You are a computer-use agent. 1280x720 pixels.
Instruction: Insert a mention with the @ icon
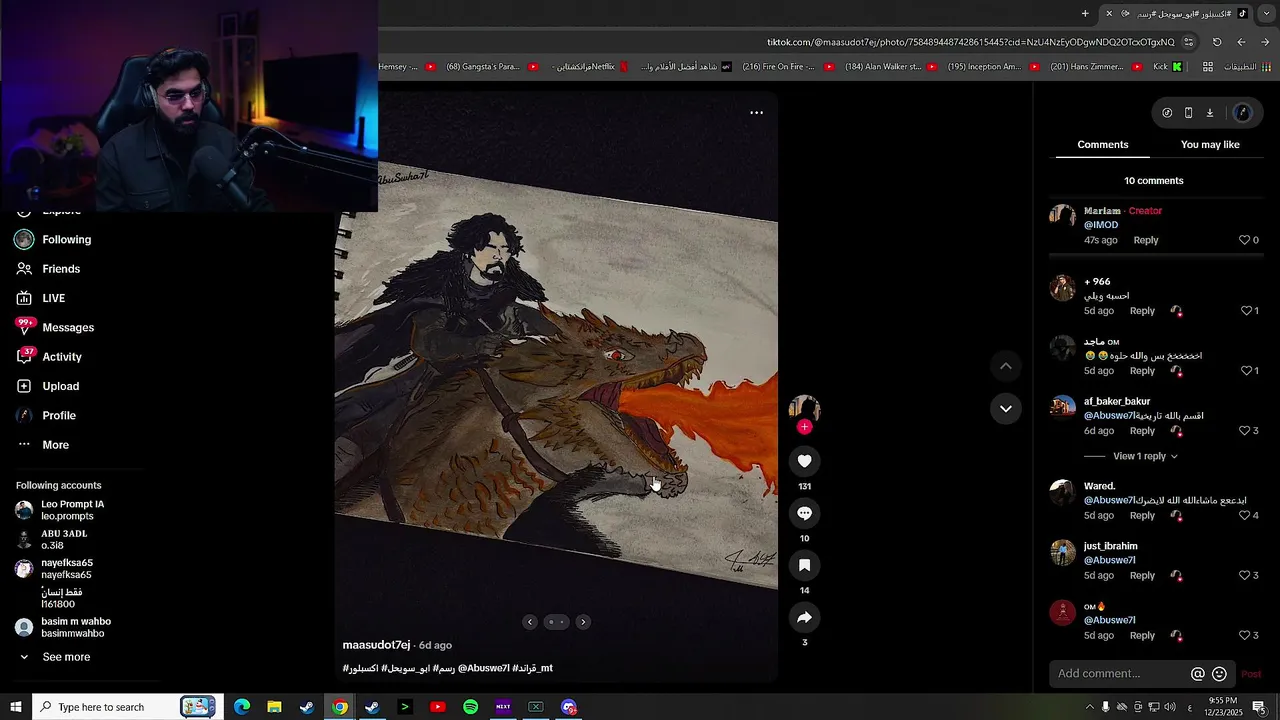[x=1197, y=674]
